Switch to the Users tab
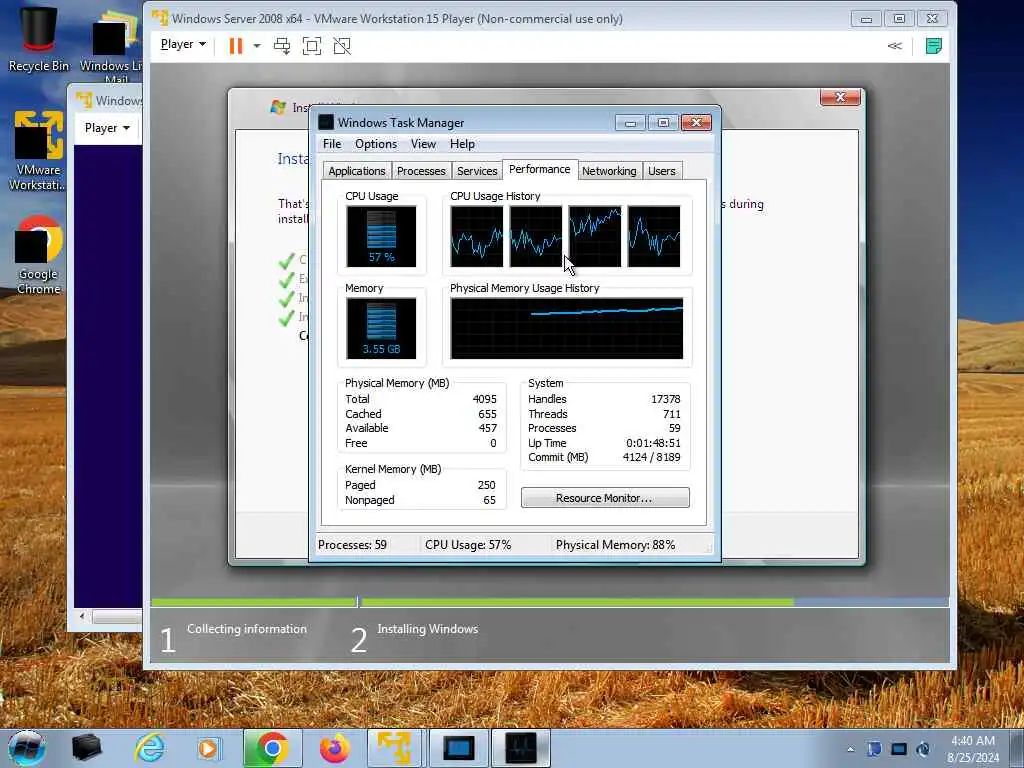 point(662,170)
